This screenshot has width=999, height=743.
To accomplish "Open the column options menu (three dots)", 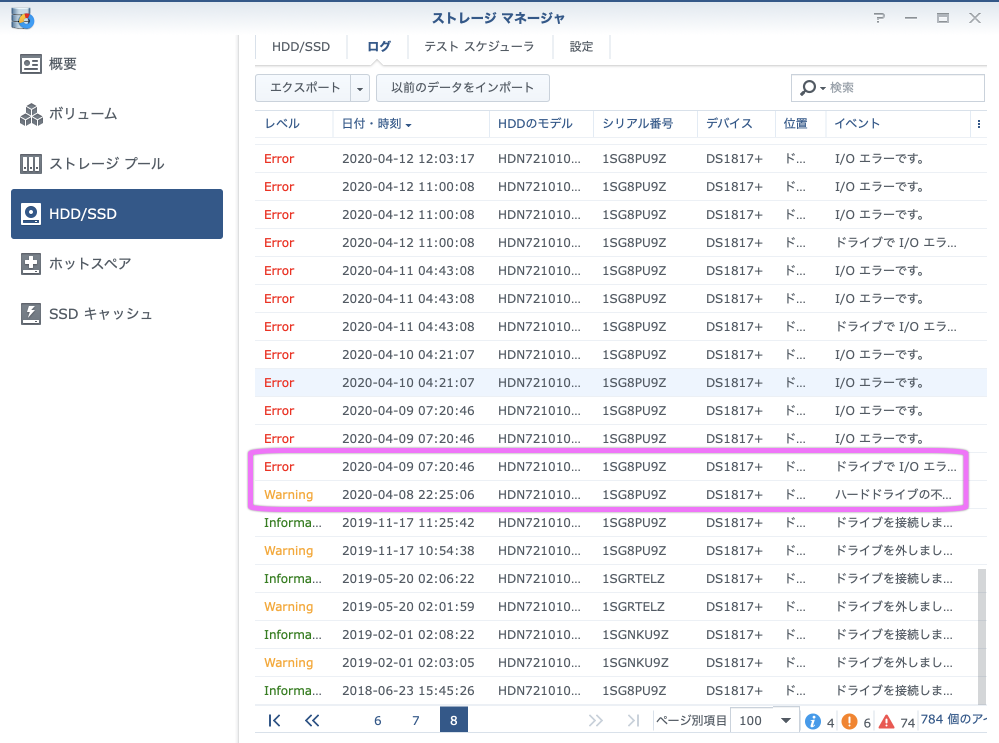I will pos(978,124).
